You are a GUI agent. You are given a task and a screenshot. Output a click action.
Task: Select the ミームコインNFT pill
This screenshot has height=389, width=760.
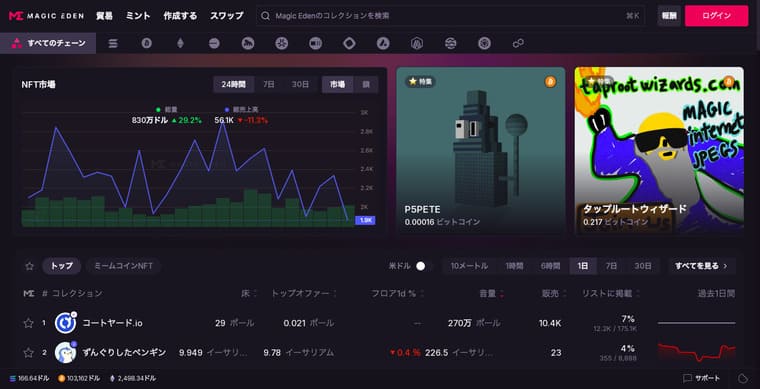[x=123, y=266]
